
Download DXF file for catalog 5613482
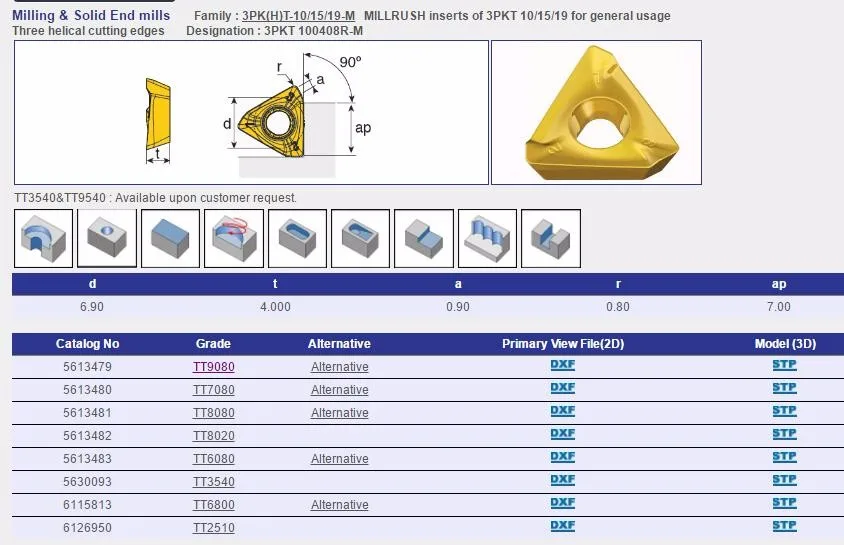[562, 434]
